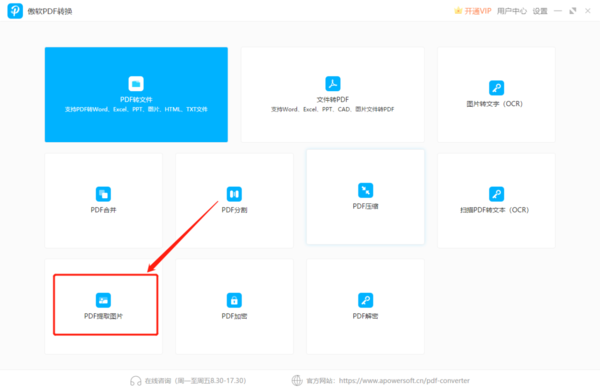
Task: Click the app logo in title bar
Action: (x=15, y=11)
